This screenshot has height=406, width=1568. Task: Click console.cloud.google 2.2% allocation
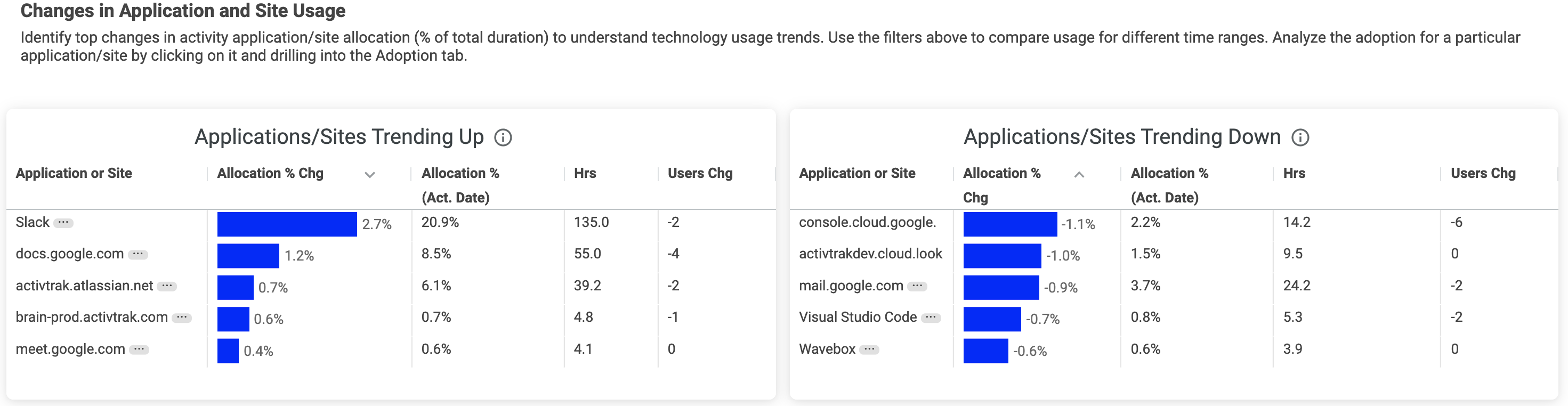click(1145, 222)
